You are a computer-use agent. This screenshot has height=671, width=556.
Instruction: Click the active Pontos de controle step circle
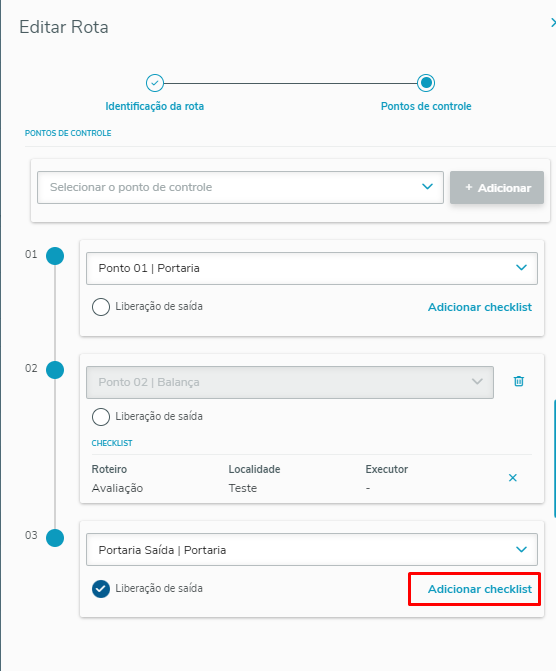[x=426, y=83]
